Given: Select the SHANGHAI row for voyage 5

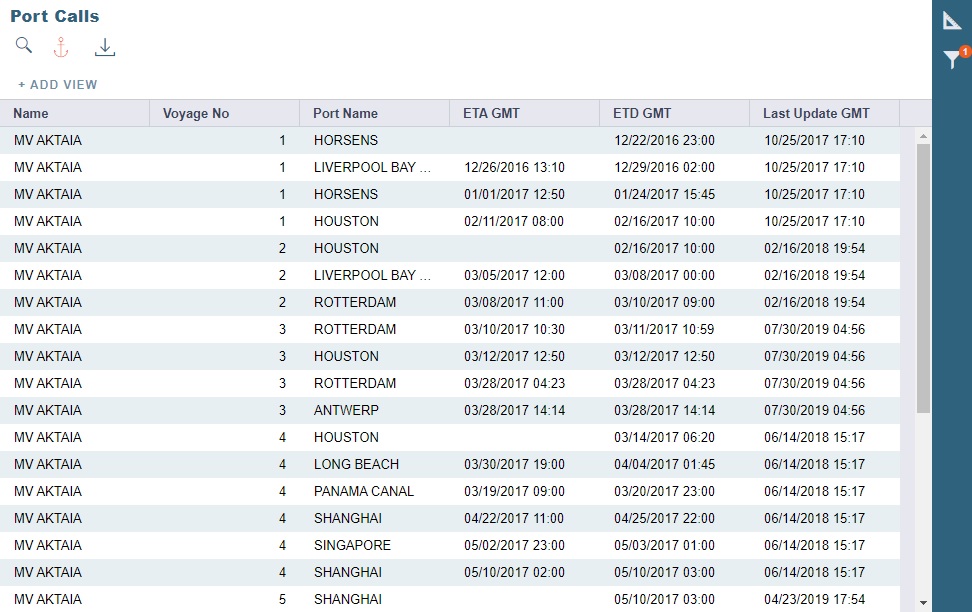Looking at the screenshot, I should click(400, 599).
